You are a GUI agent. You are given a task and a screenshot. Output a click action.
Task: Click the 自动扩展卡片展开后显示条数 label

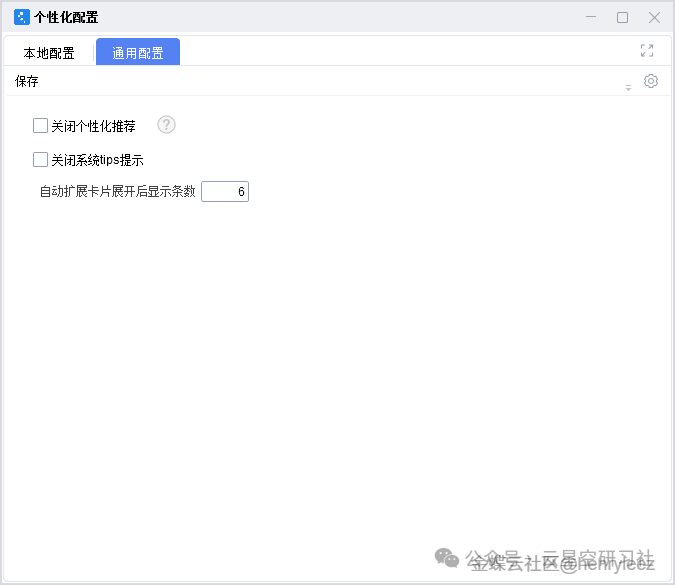(117, 191)
